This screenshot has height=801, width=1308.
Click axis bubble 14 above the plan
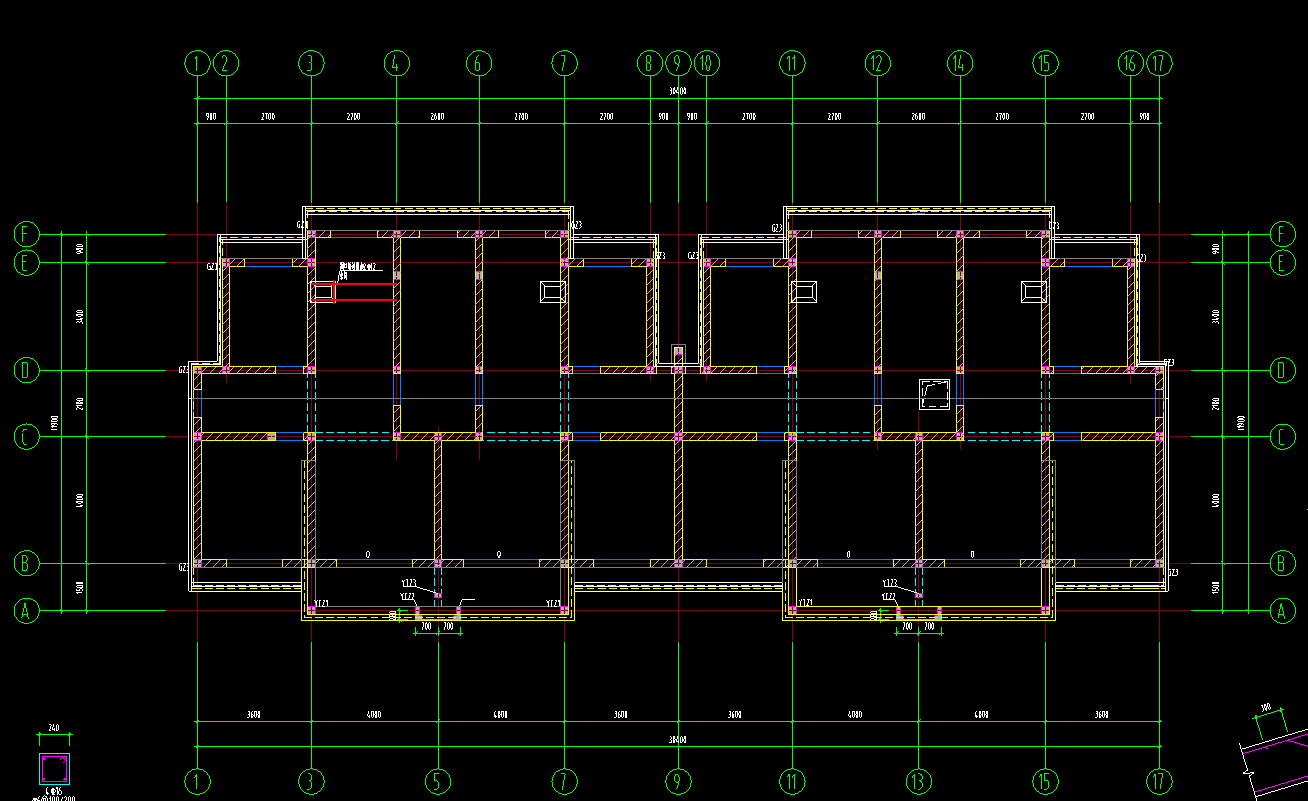tap(959, 64)
